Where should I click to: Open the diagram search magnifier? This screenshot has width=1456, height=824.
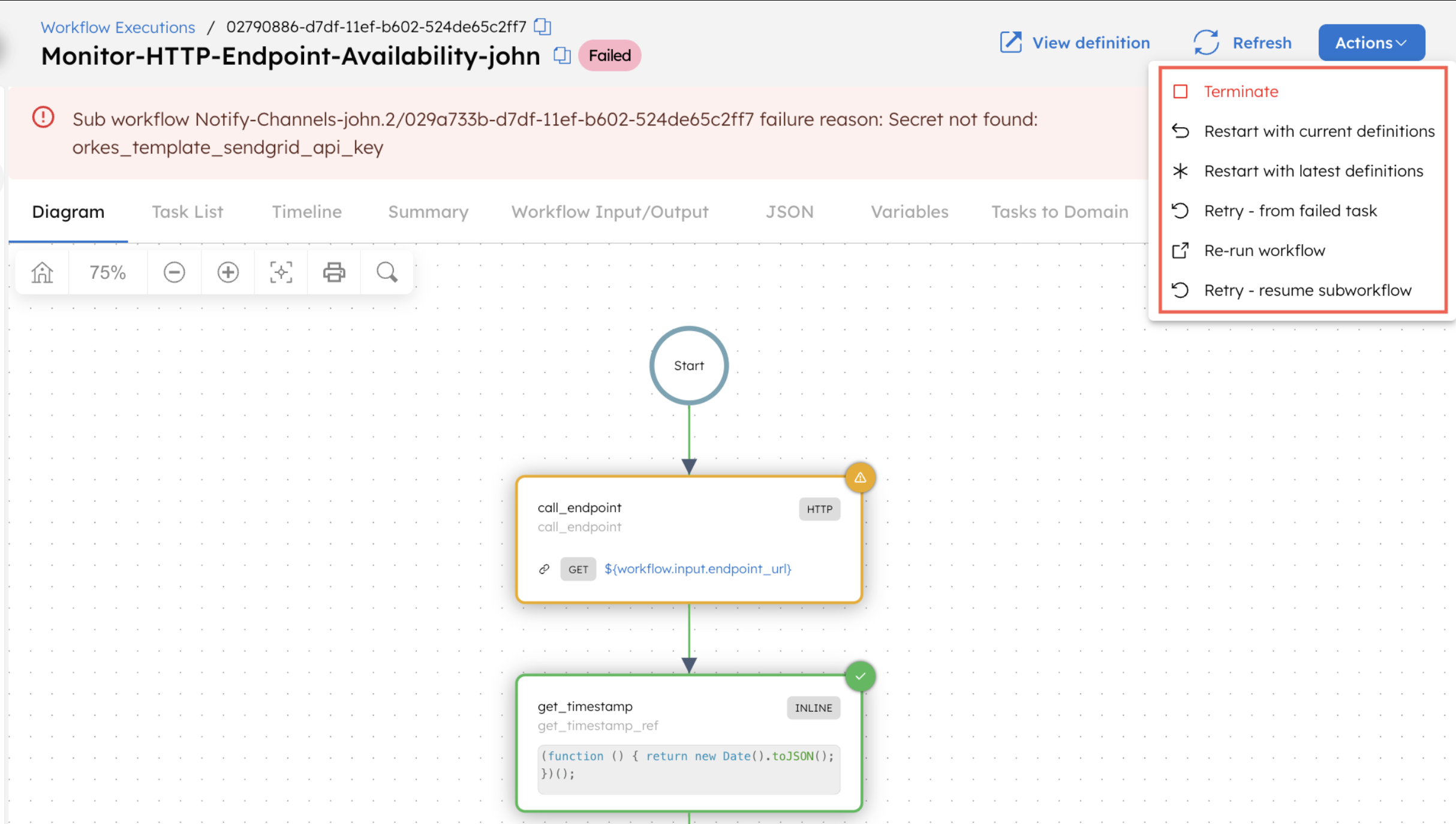click(386, 272)
